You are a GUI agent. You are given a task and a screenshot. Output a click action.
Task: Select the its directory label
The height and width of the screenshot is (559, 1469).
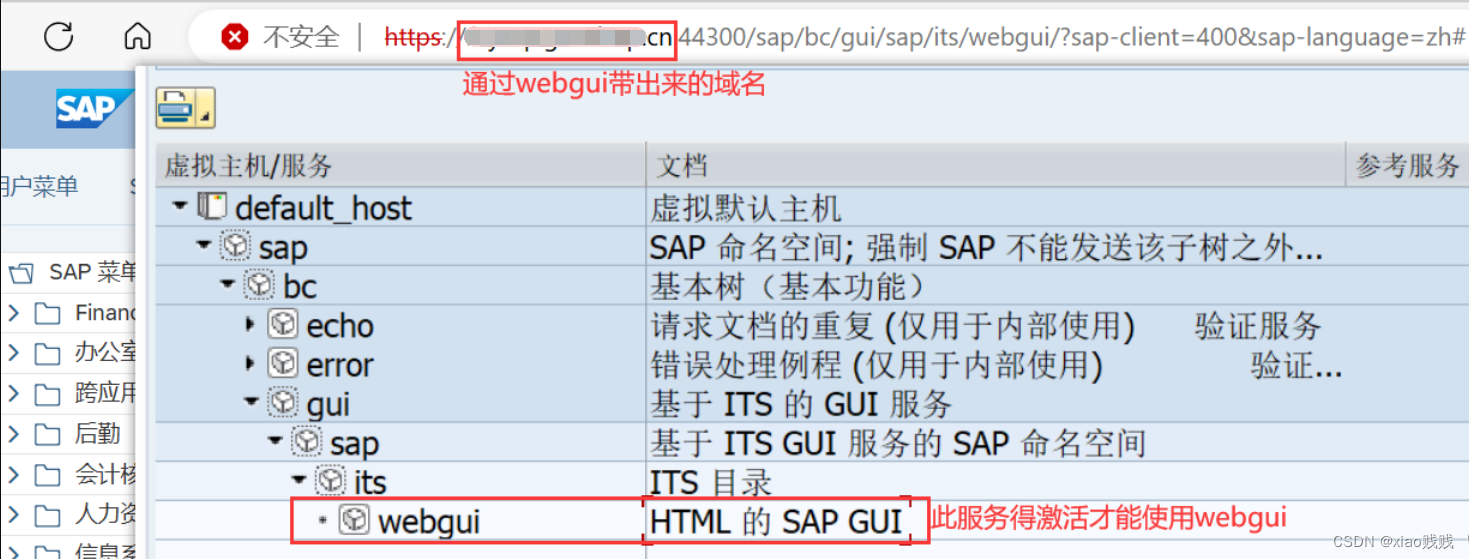point(370,481)
